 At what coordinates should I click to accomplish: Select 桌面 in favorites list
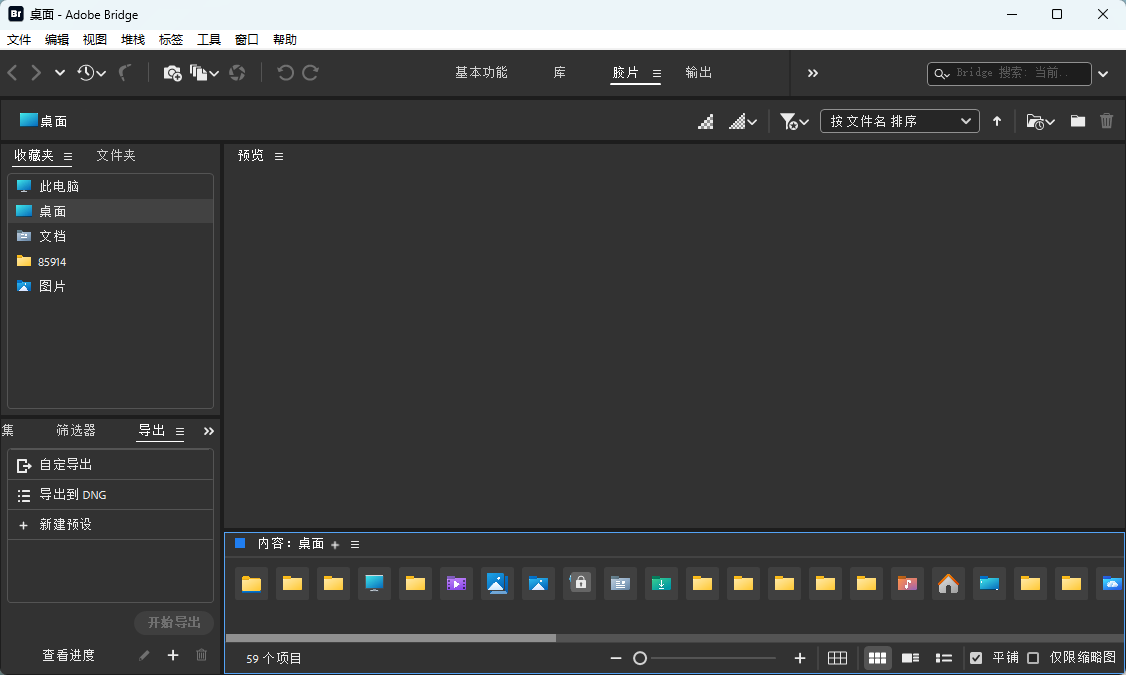coord(111,211)
